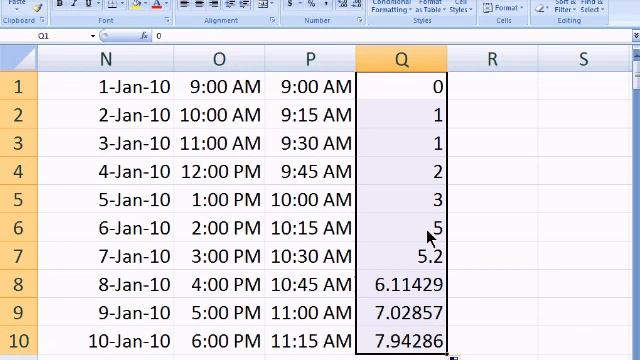Click Merge and Center button

262,4
